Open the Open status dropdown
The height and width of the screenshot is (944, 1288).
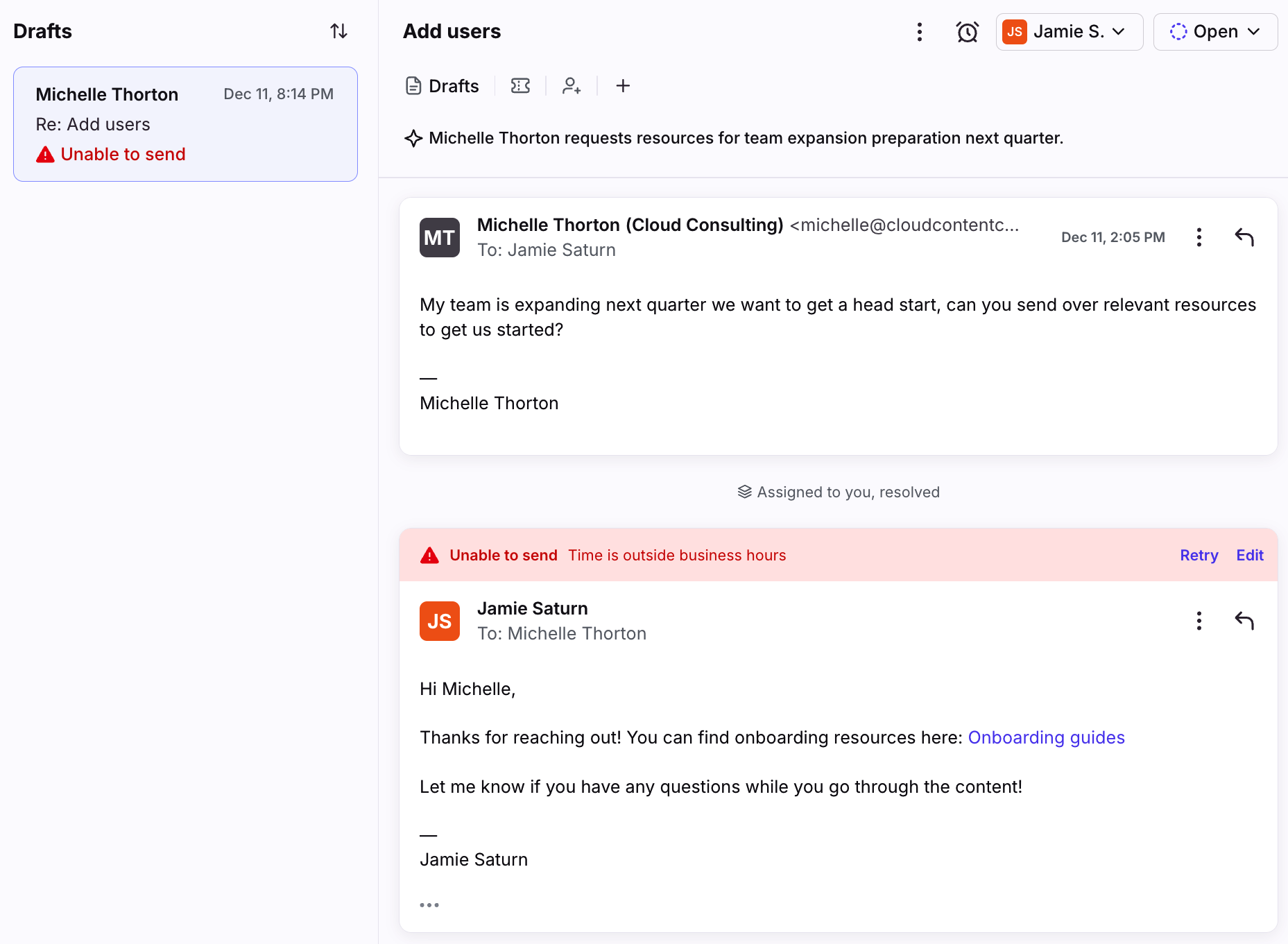[x=1215, y=32]
